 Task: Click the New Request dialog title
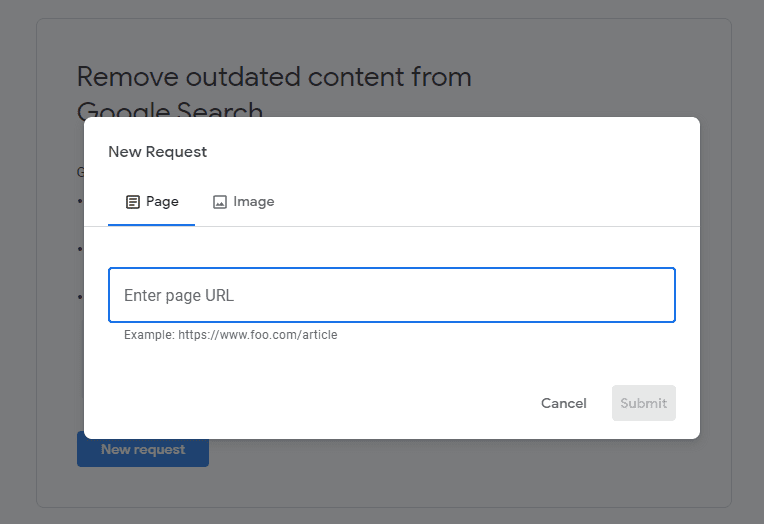(158, 152)
